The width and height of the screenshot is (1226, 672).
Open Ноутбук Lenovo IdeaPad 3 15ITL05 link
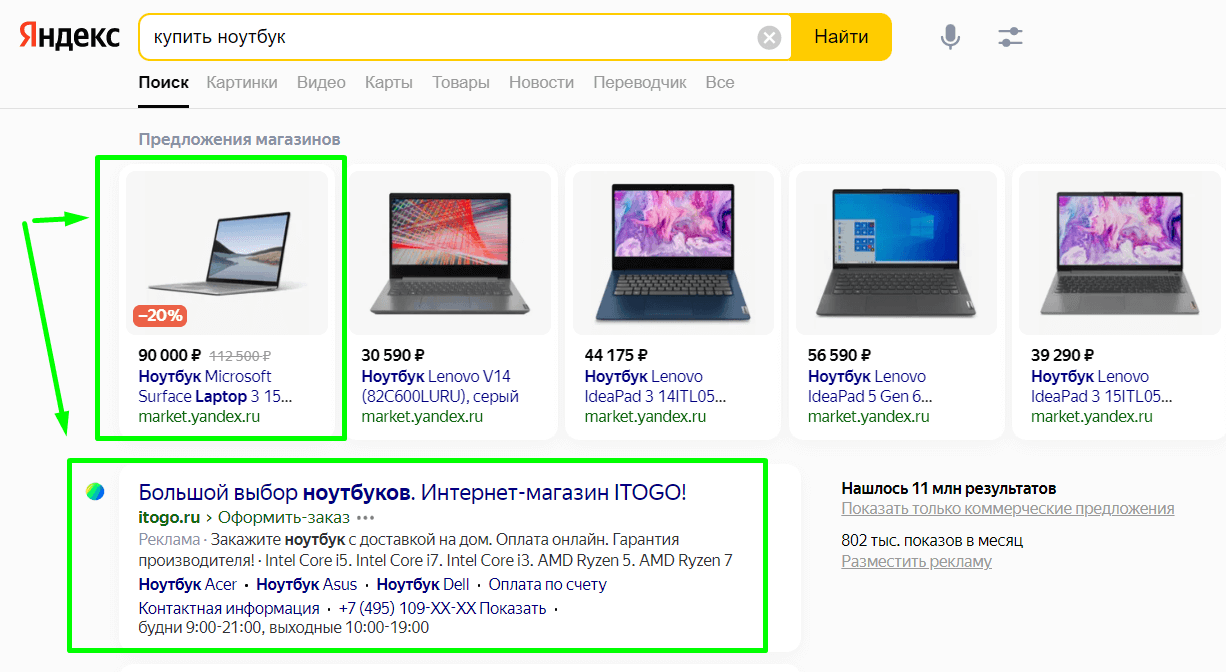[1103, 386]
